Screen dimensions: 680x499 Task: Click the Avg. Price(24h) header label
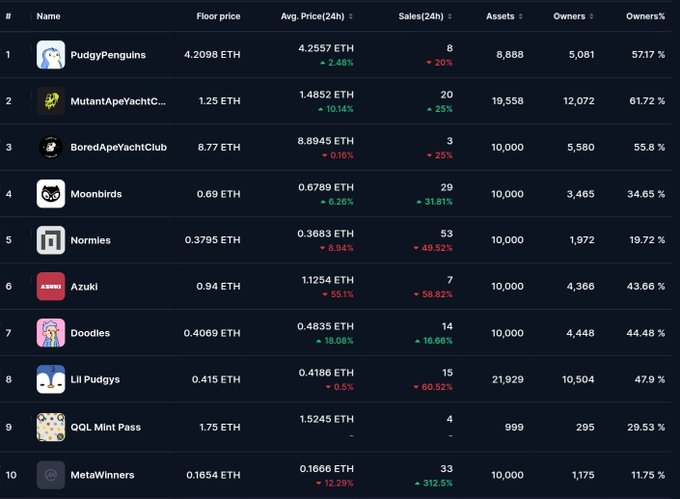(312, 16)
